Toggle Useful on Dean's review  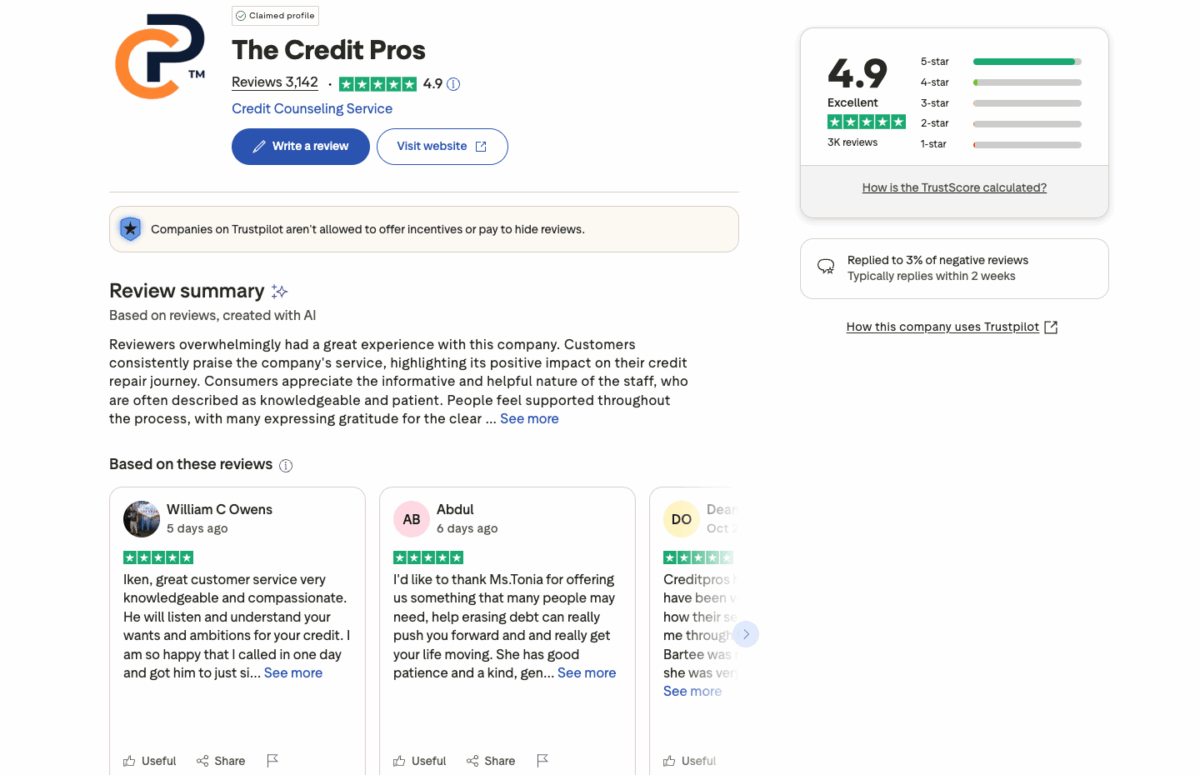click(689, 760)
